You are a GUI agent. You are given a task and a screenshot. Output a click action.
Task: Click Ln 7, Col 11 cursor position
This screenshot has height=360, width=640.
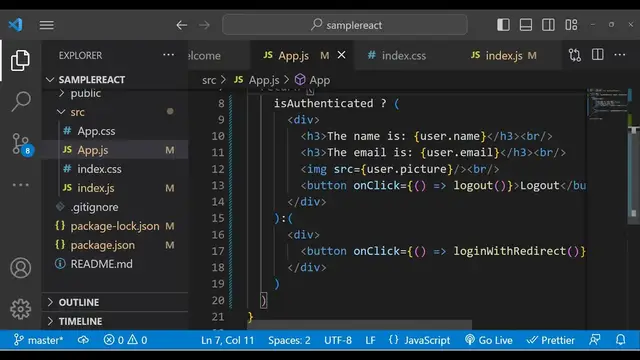(227, 340)
